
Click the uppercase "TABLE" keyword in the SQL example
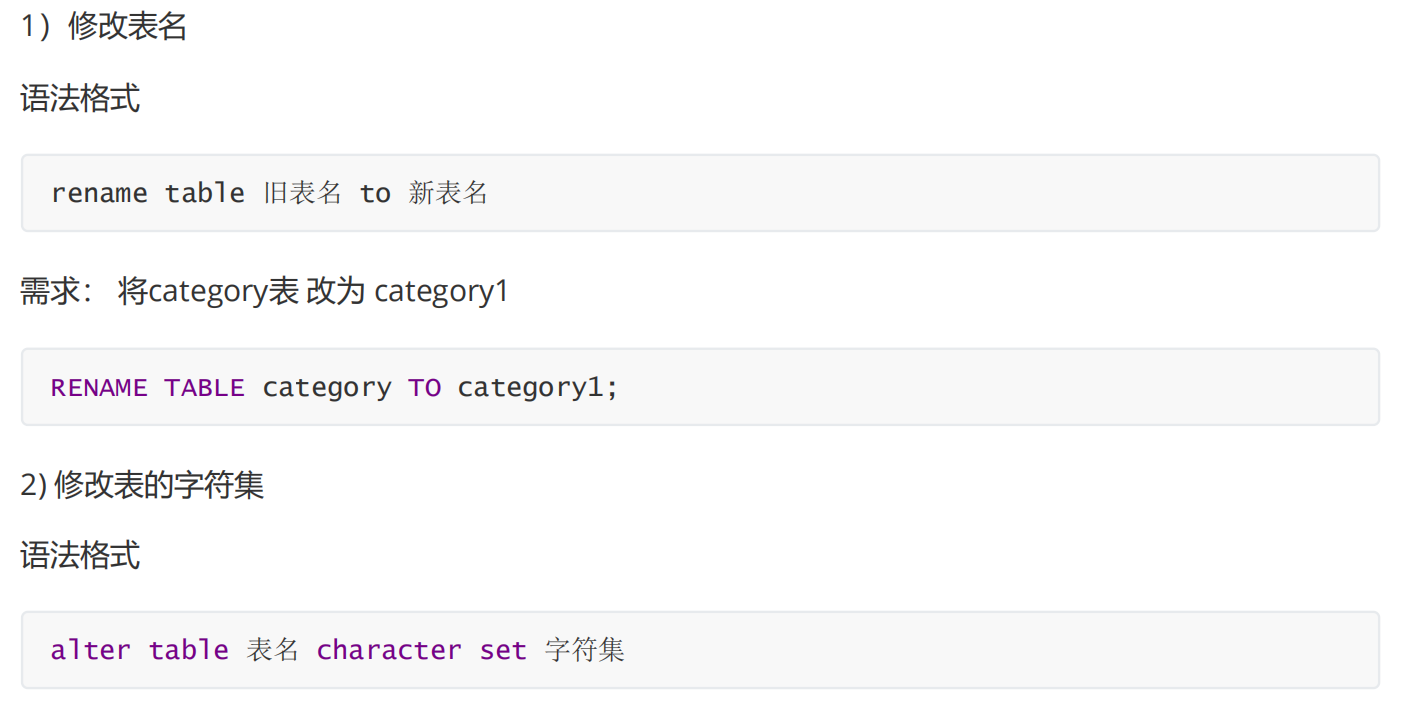(204, 388)
